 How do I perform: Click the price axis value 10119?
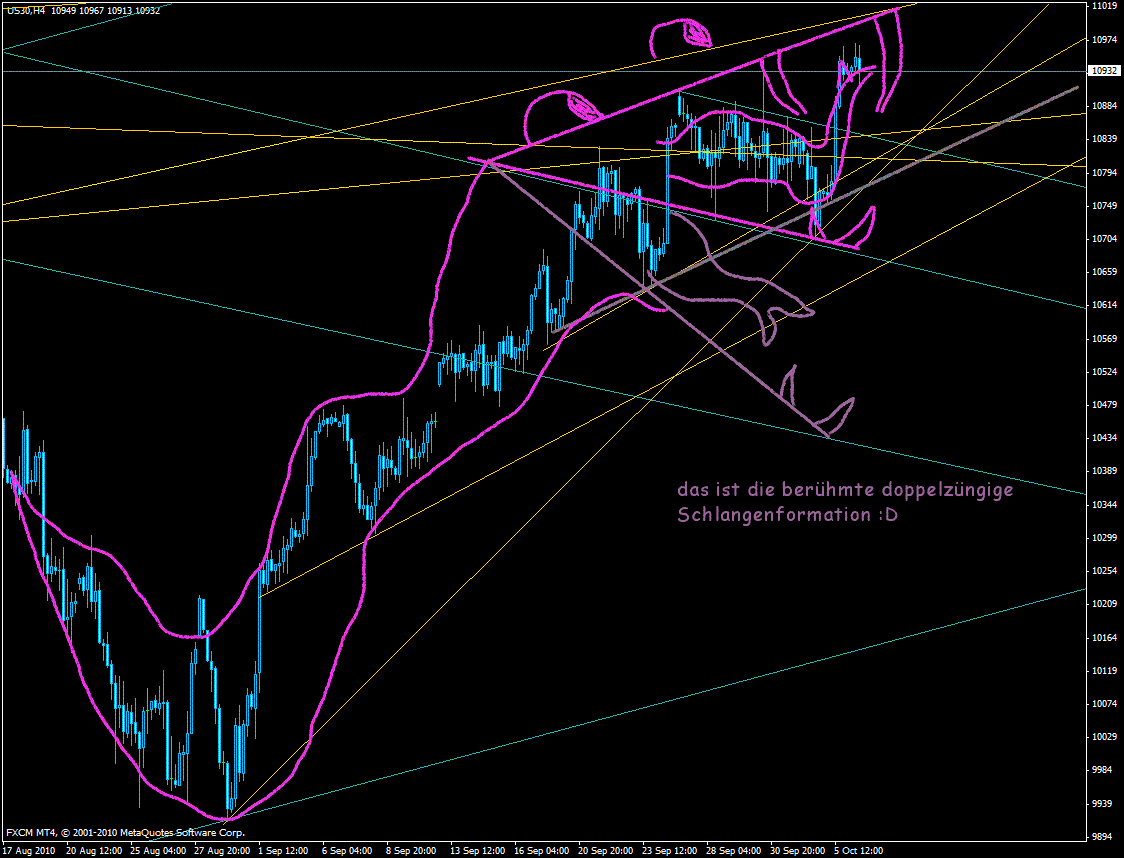click(1105, 670)
